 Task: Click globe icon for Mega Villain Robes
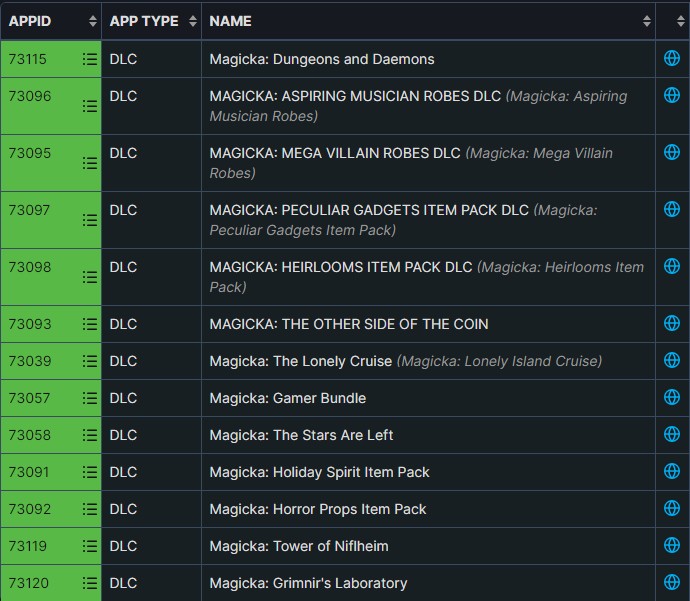tap(672, 152)
